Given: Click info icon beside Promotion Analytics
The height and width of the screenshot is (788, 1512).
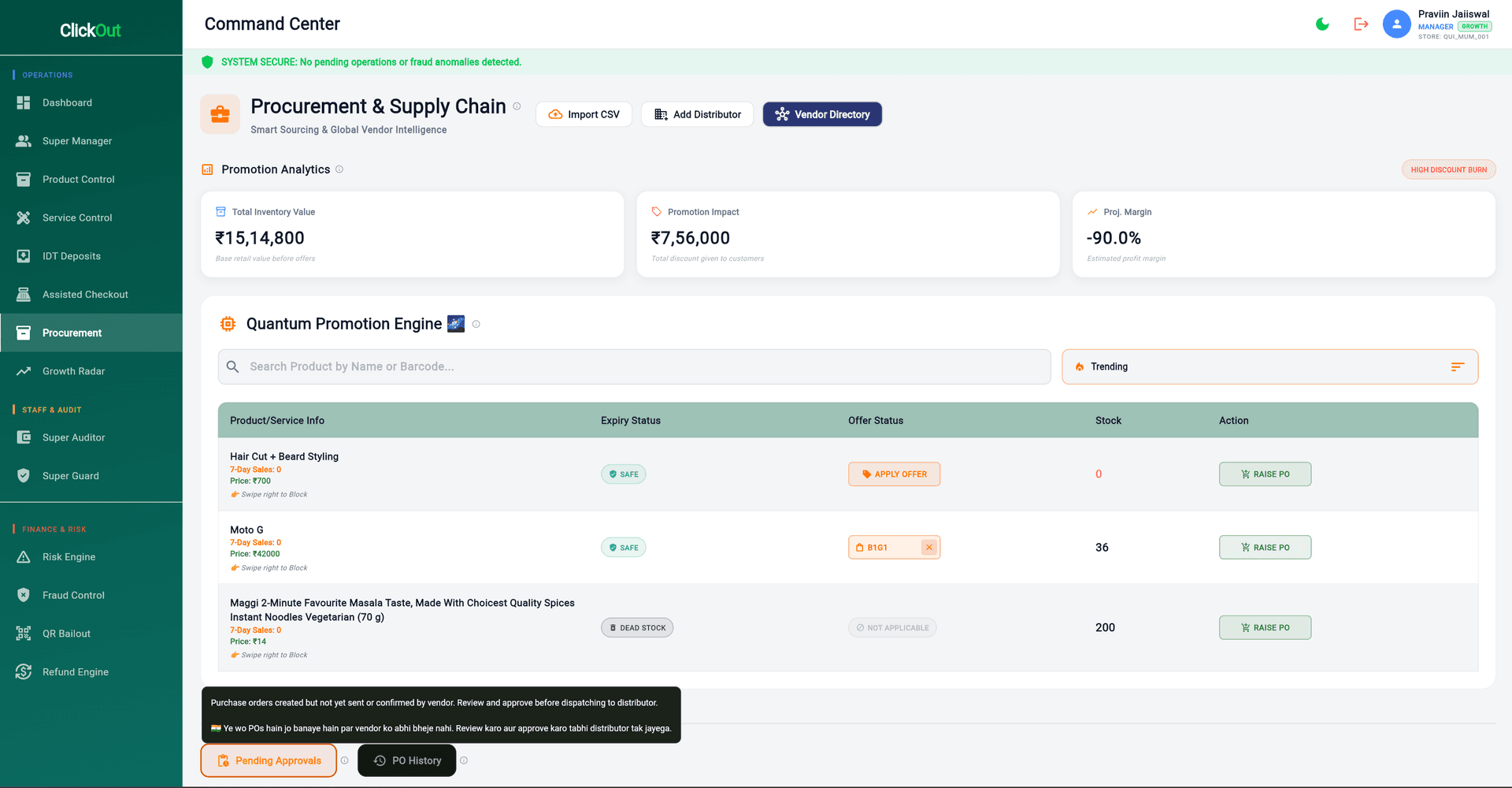Looking at the screenshot, I should coord(339,169).
